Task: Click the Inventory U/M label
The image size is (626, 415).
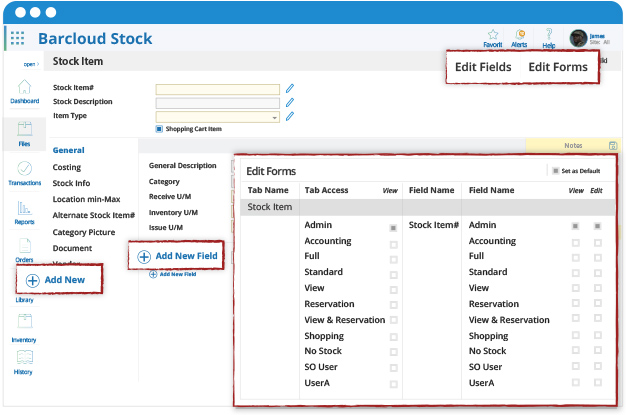Action: point(173,212)
